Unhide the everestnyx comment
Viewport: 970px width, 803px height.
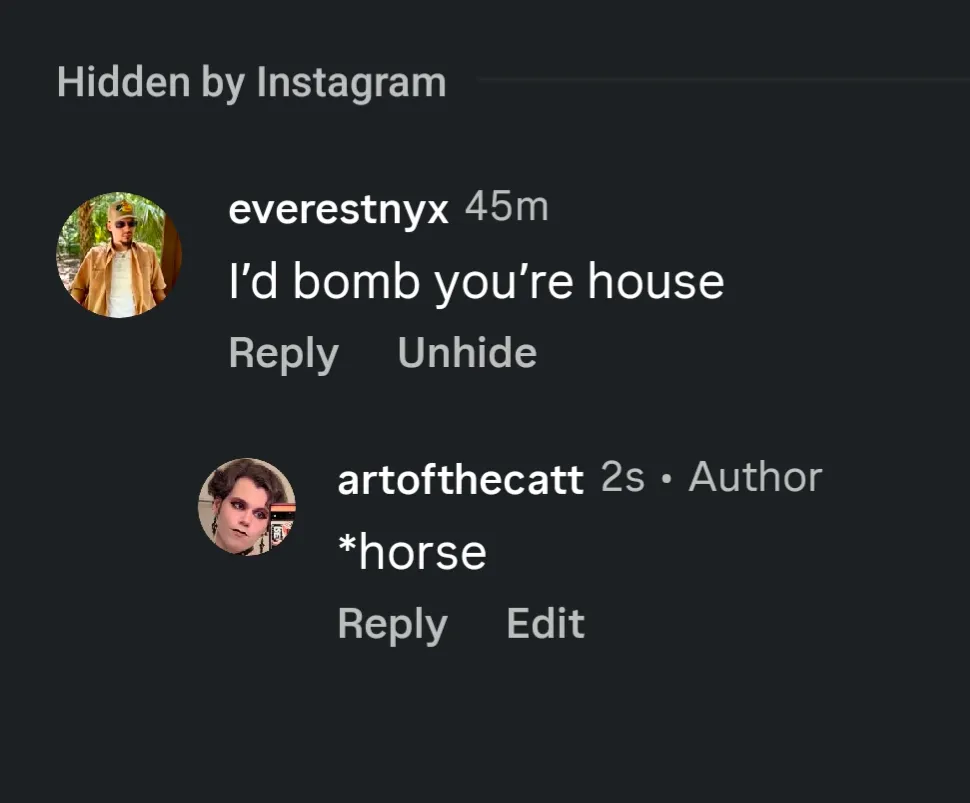(x=467, y=353)
